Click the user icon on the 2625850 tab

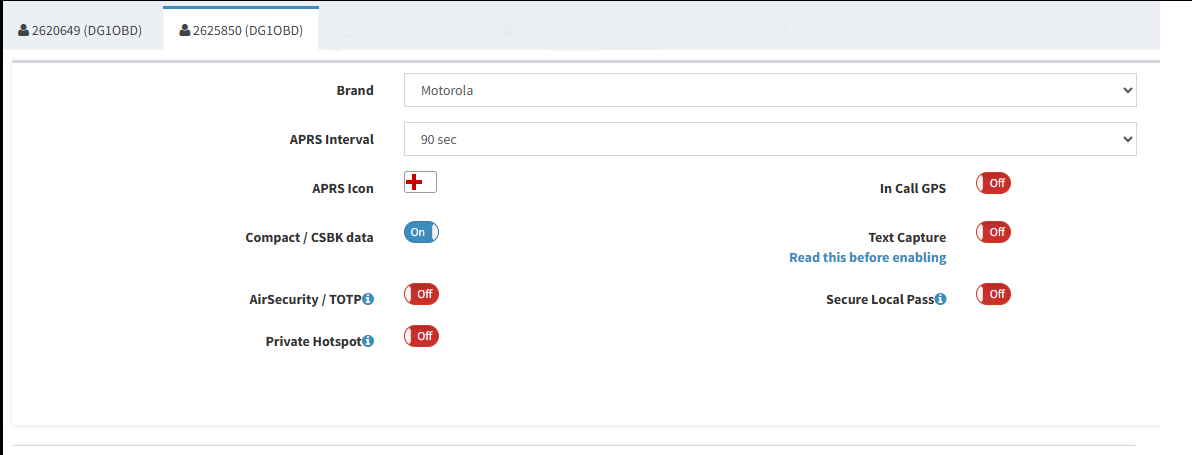click(184, 30)
